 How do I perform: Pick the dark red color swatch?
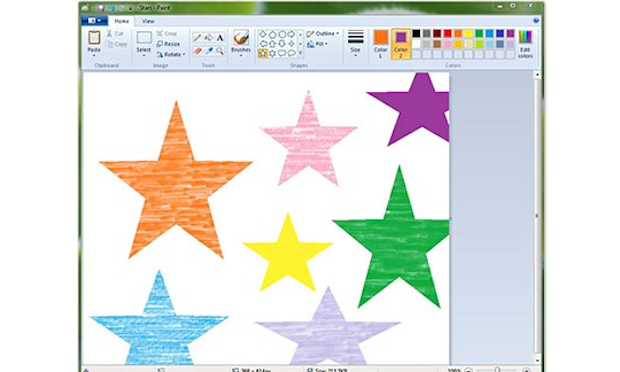(437, 33)
